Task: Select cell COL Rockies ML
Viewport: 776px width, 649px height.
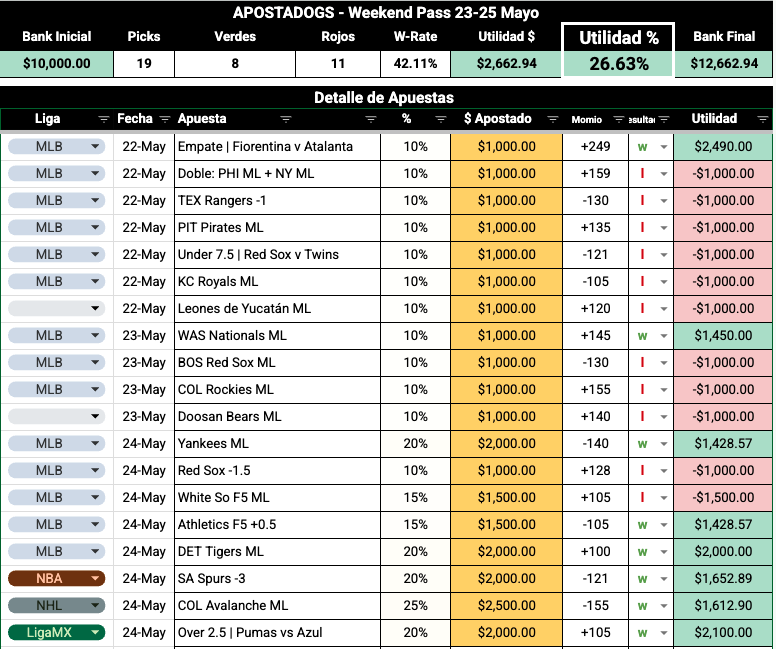Action: (x=277, y=390)
